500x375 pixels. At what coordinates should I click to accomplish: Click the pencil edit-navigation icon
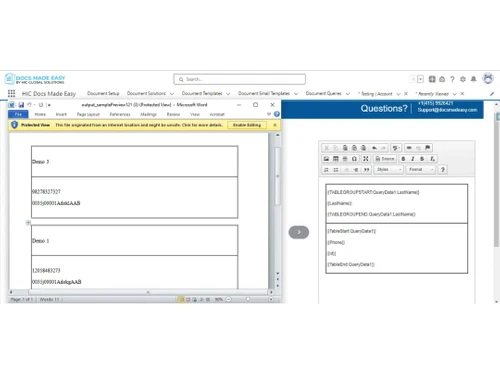(x=492, y=94)
